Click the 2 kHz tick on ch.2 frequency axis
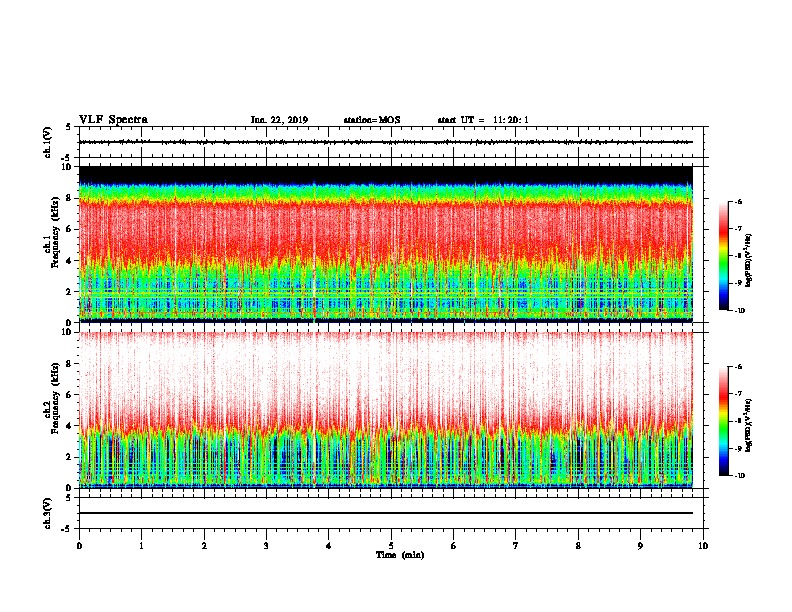This screenshot has height=612, width=792. pos(70,457)
